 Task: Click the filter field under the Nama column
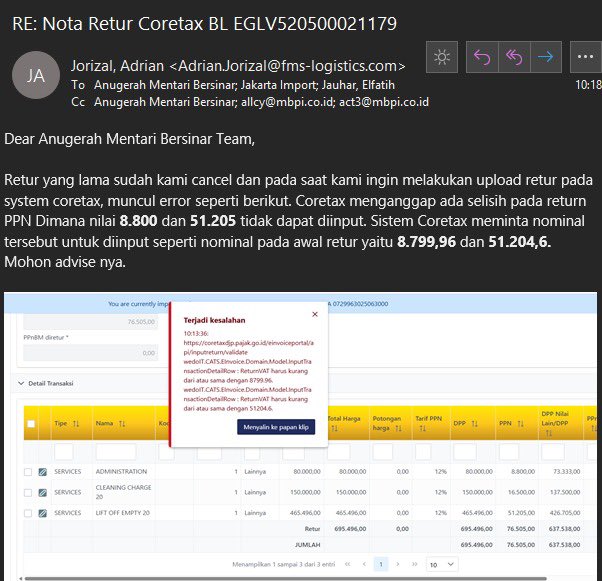point(116,452)
